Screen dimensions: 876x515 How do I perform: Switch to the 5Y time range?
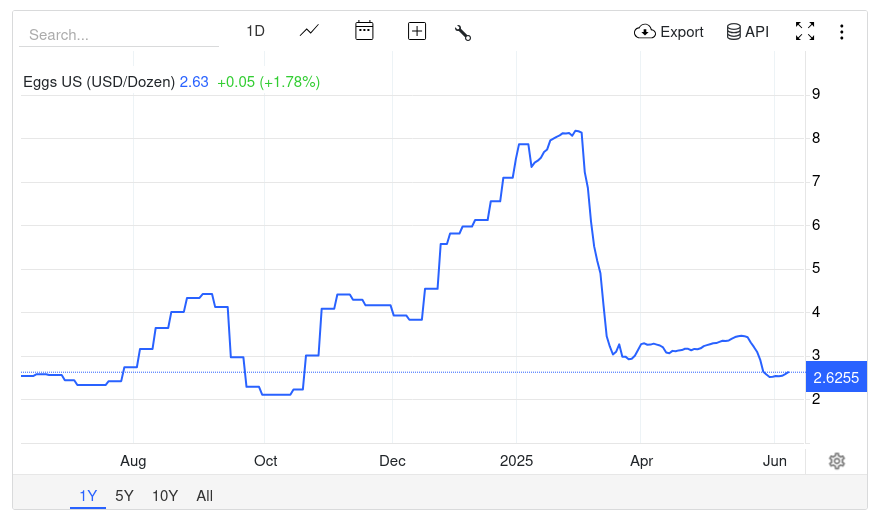click(124, 495)
